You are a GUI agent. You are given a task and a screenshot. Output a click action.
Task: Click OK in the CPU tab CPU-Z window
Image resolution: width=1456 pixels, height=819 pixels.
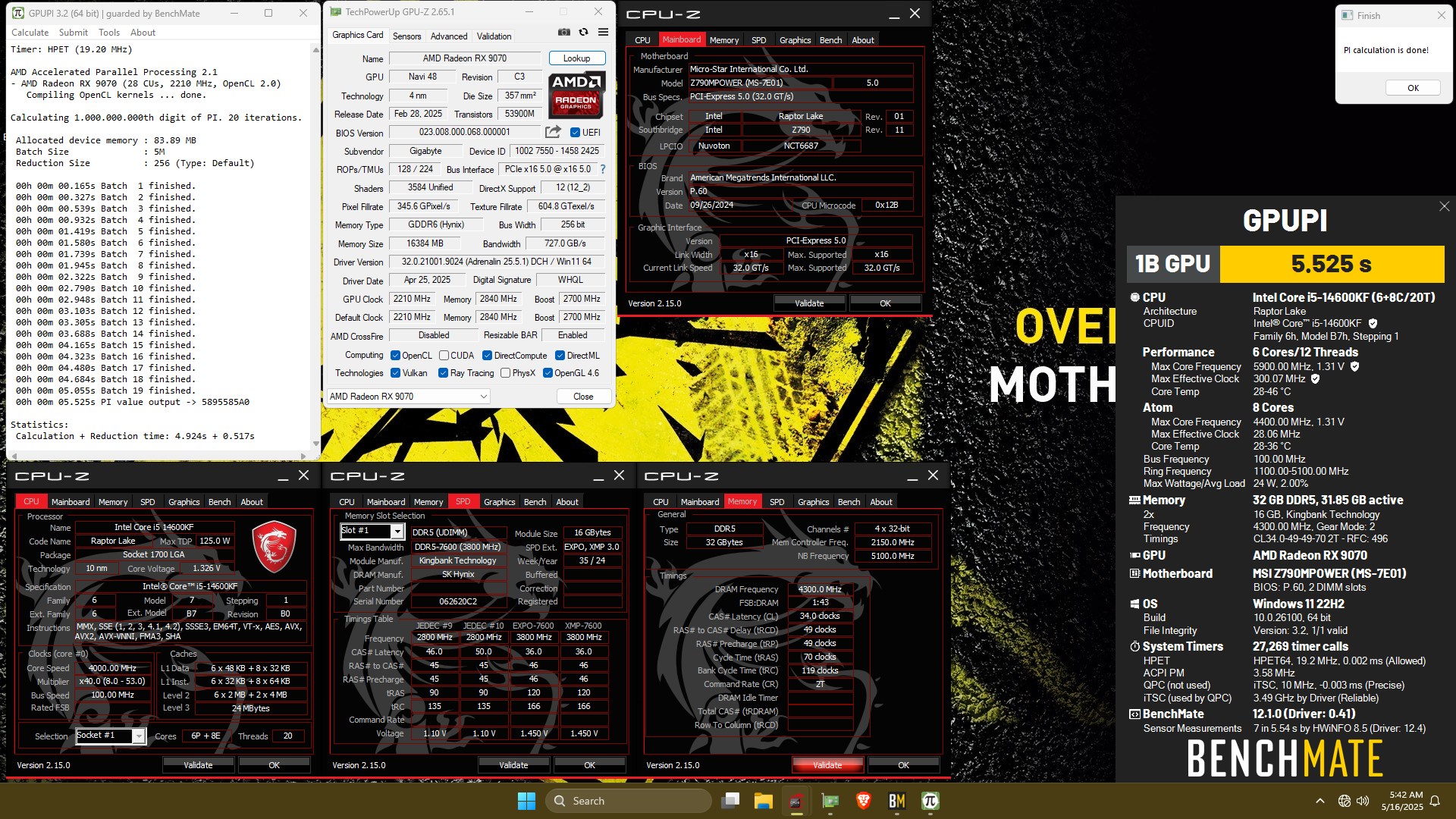point(274,765)
